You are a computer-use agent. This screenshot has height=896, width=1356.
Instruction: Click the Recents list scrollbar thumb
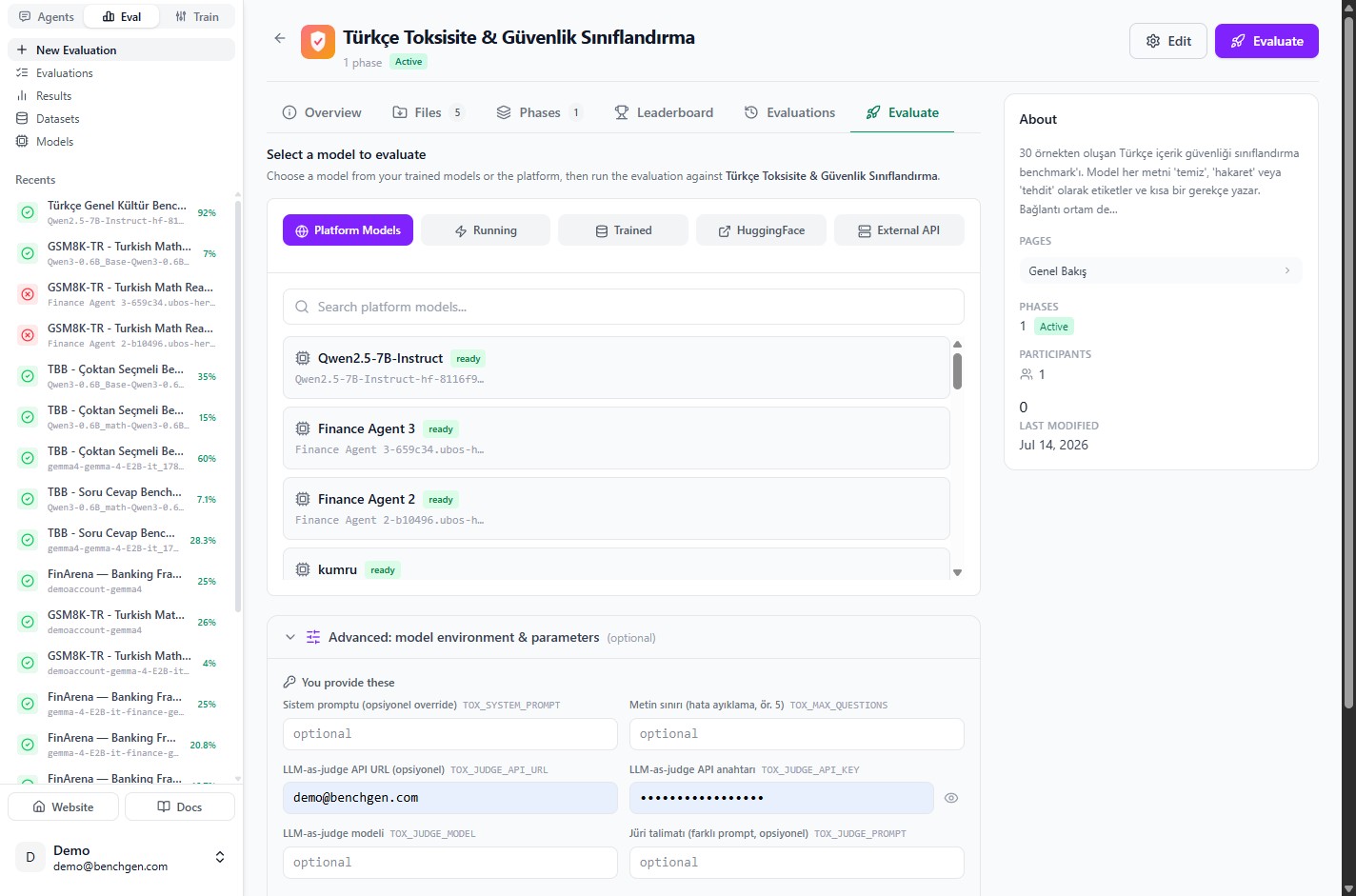pyautogui.click(x=238, y=406)
